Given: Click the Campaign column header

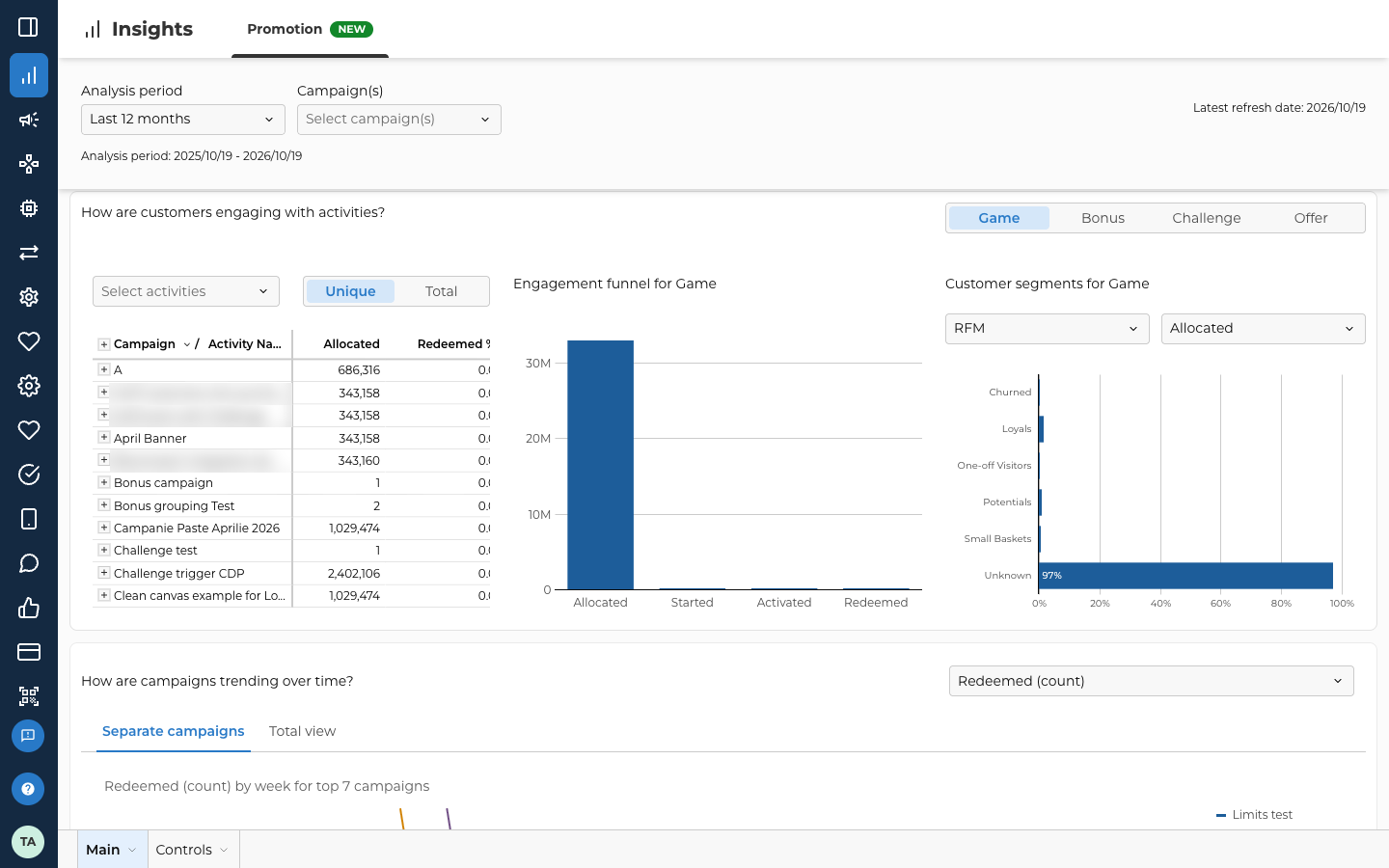Looking at the screenshot, I should click(145, 344).
